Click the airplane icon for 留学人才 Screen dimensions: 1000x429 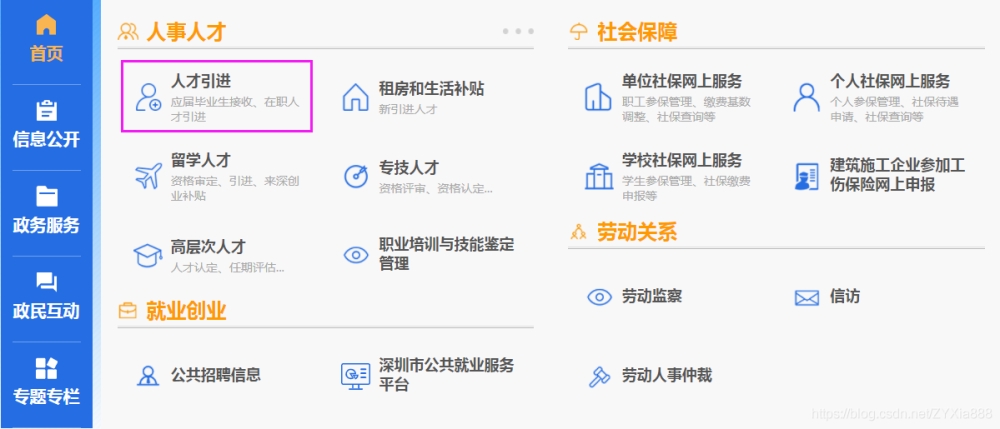[149, 176]
